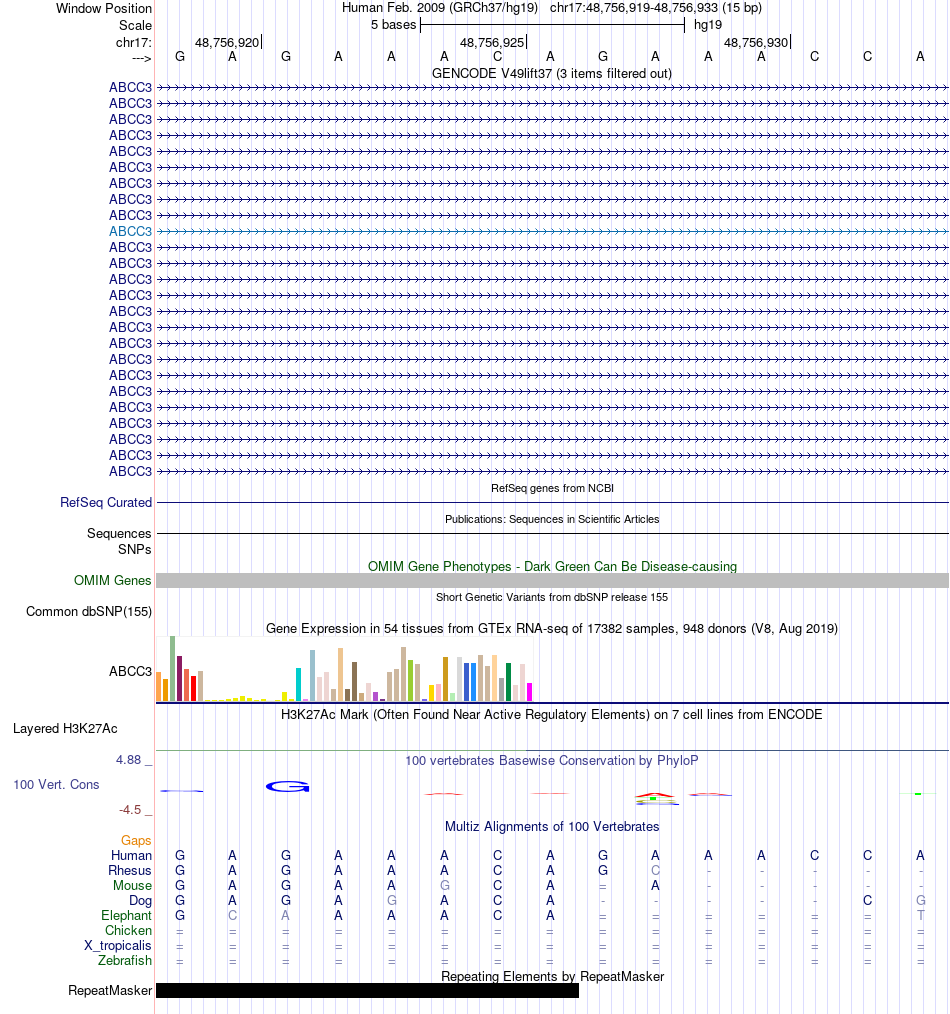Click the T base in Elephant row
This screenshot has width=950, height=1014.
point(920,916)
